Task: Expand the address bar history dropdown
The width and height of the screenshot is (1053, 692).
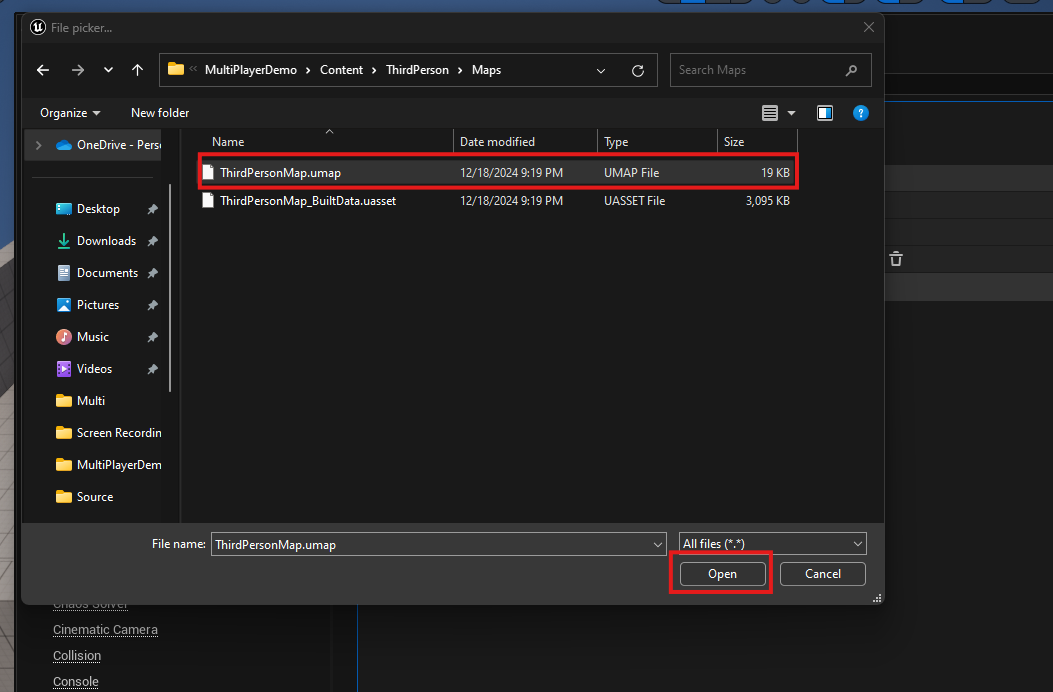Action: pyautogui.click(x=601, y=71)
